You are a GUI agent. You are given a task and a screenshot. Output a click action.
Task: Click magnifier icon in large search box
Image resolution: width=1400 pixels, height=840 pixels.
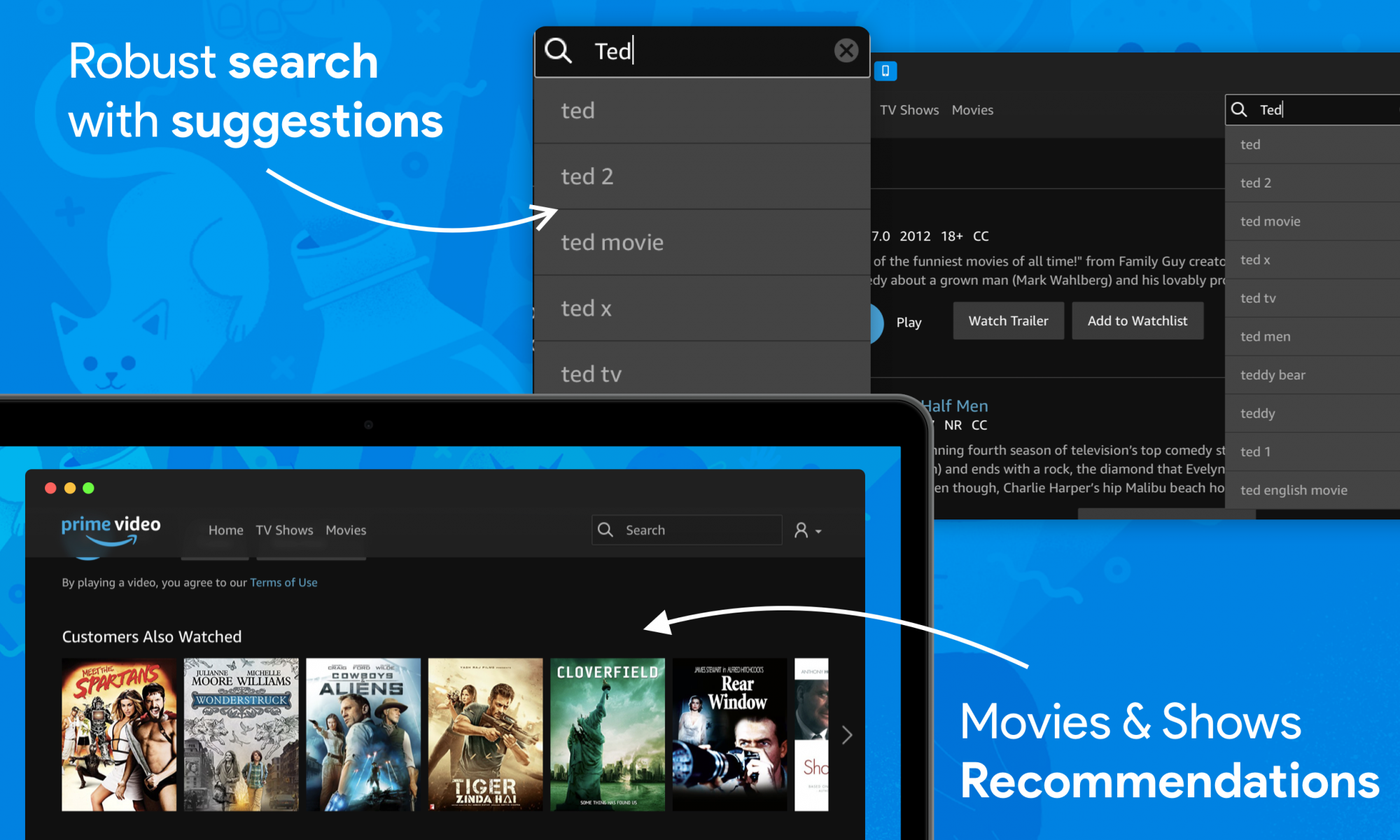point(558,50)
